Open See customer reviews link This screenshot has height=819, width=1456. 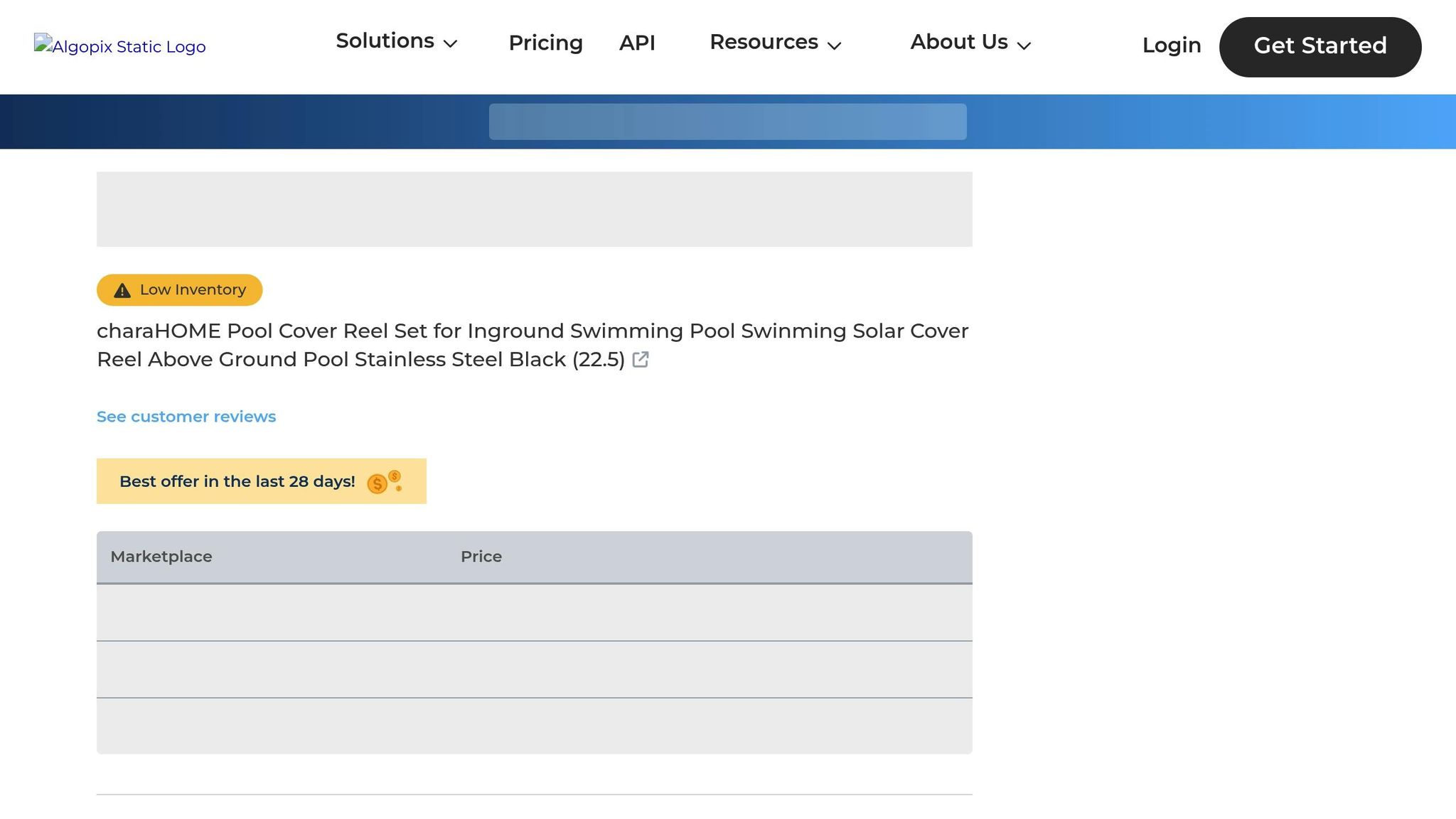click(186, 417)
